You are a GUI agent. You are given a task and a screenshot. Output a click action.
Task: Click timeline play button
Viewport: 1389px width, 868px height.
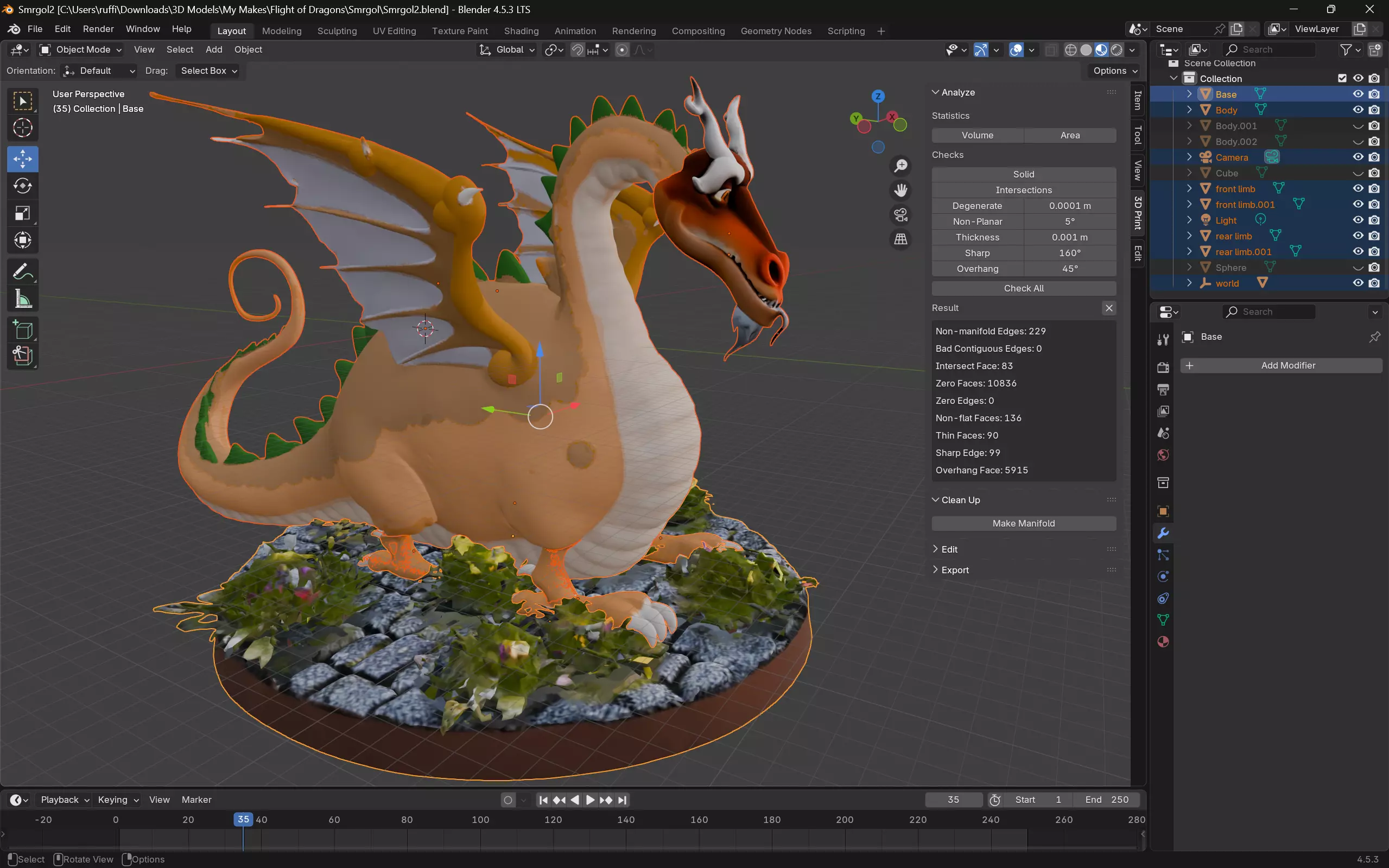(x=590, y=800)
